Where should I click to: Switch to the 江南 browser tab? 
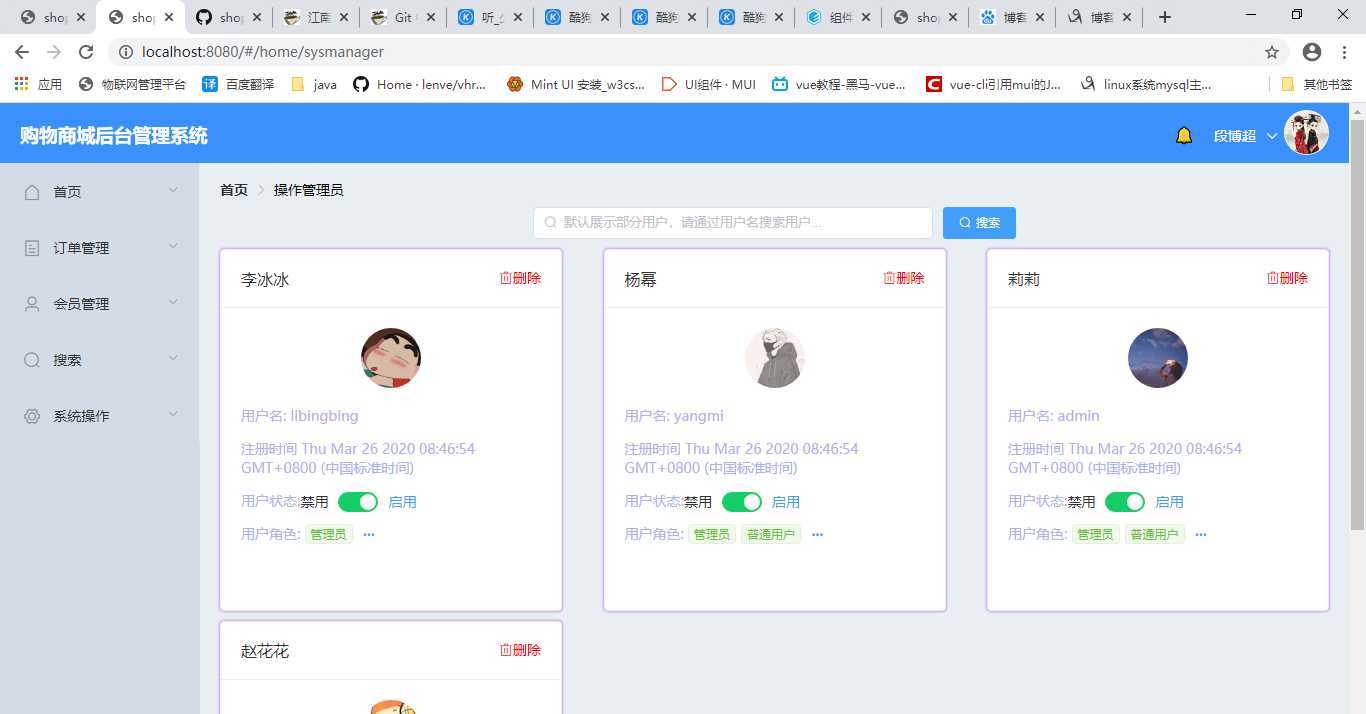318,17
